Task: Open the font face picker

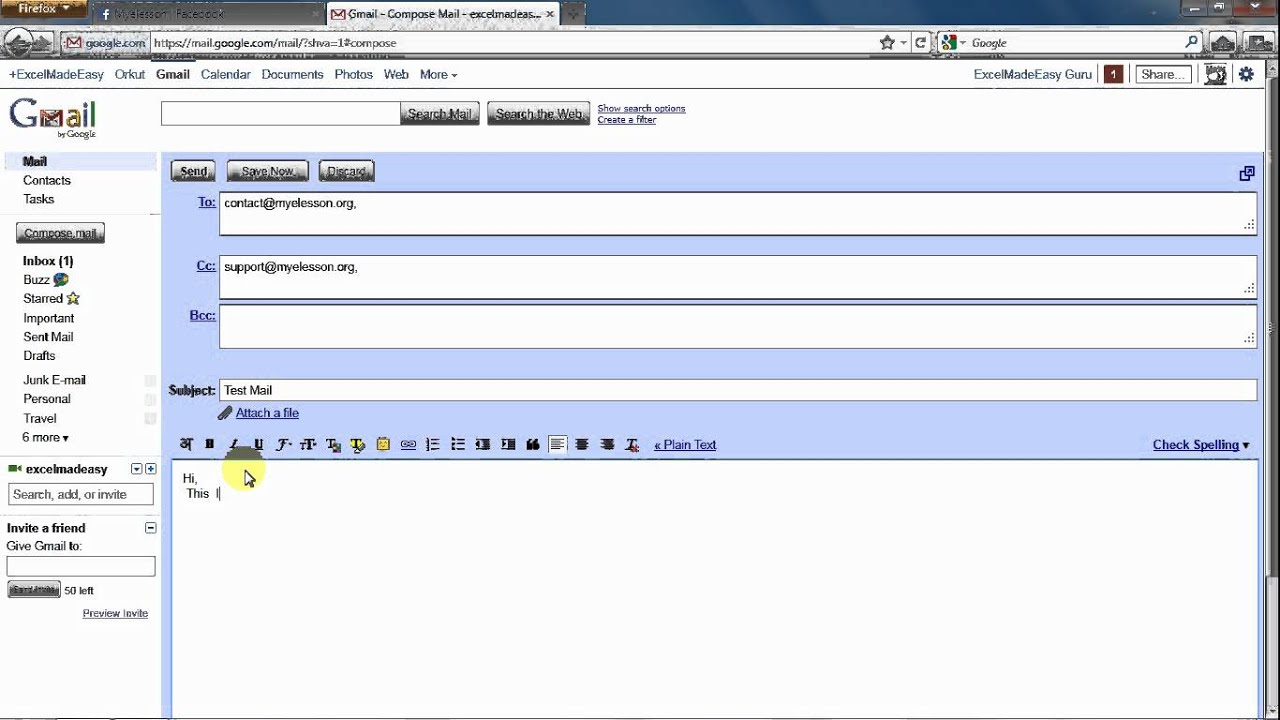Action: (x=283, y=445)
